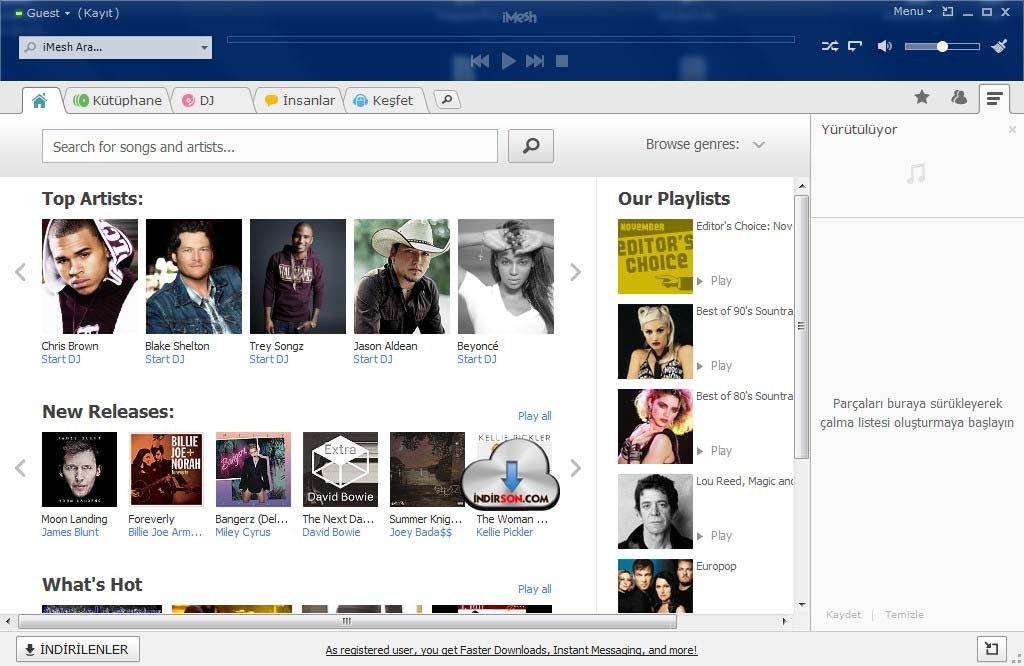Open the friends/people icon panel
The image size is (1024, 666).
pyautogui.click(x=958, y=97)
